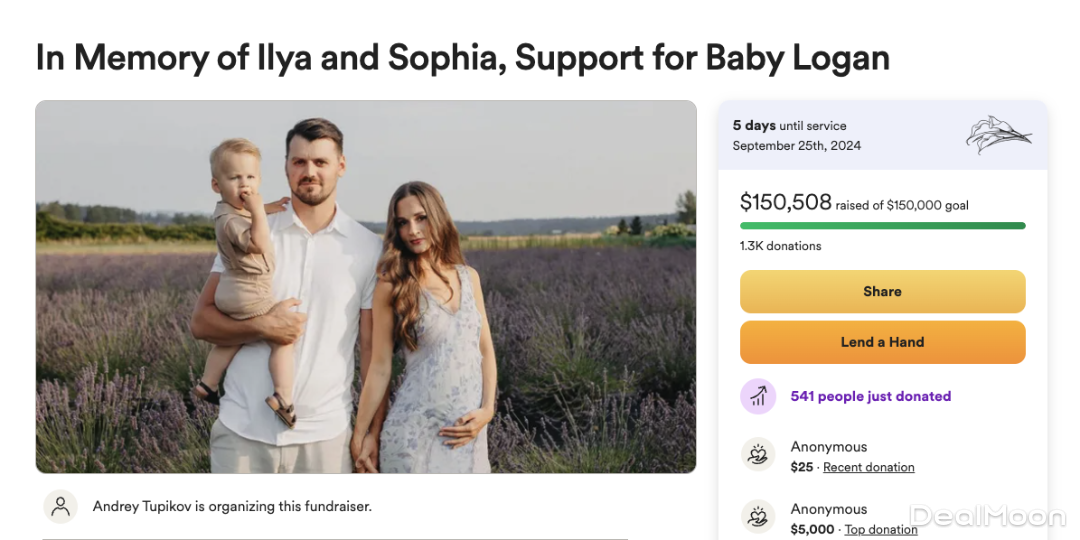Image resolution: width=1080 pixels, height=540 pixels.
Task: Click the $150,508 raised amount
Action: coord(786,202)
